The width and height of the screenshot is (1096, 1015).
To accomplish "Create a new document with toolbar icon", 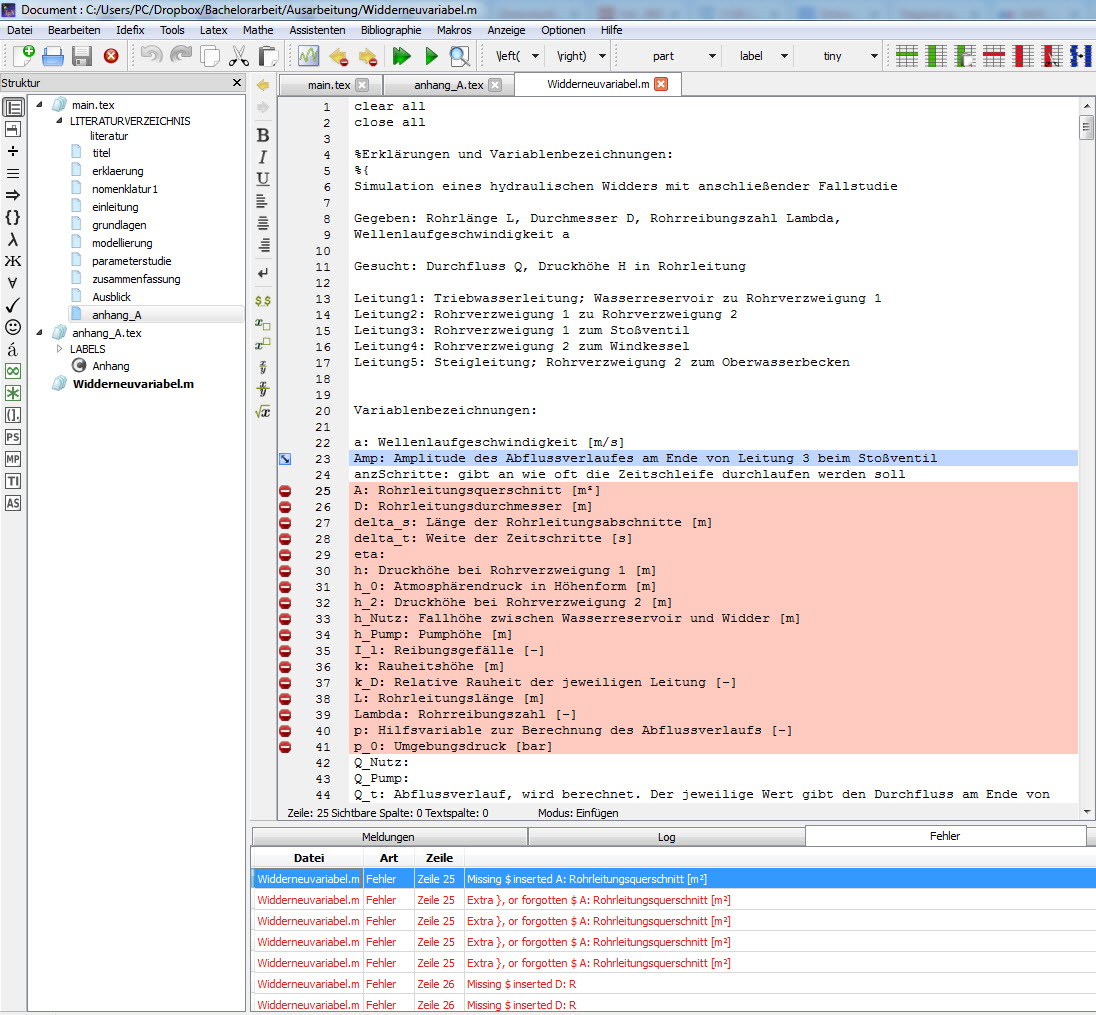I will pyautogui.click(x=24, y=55).
